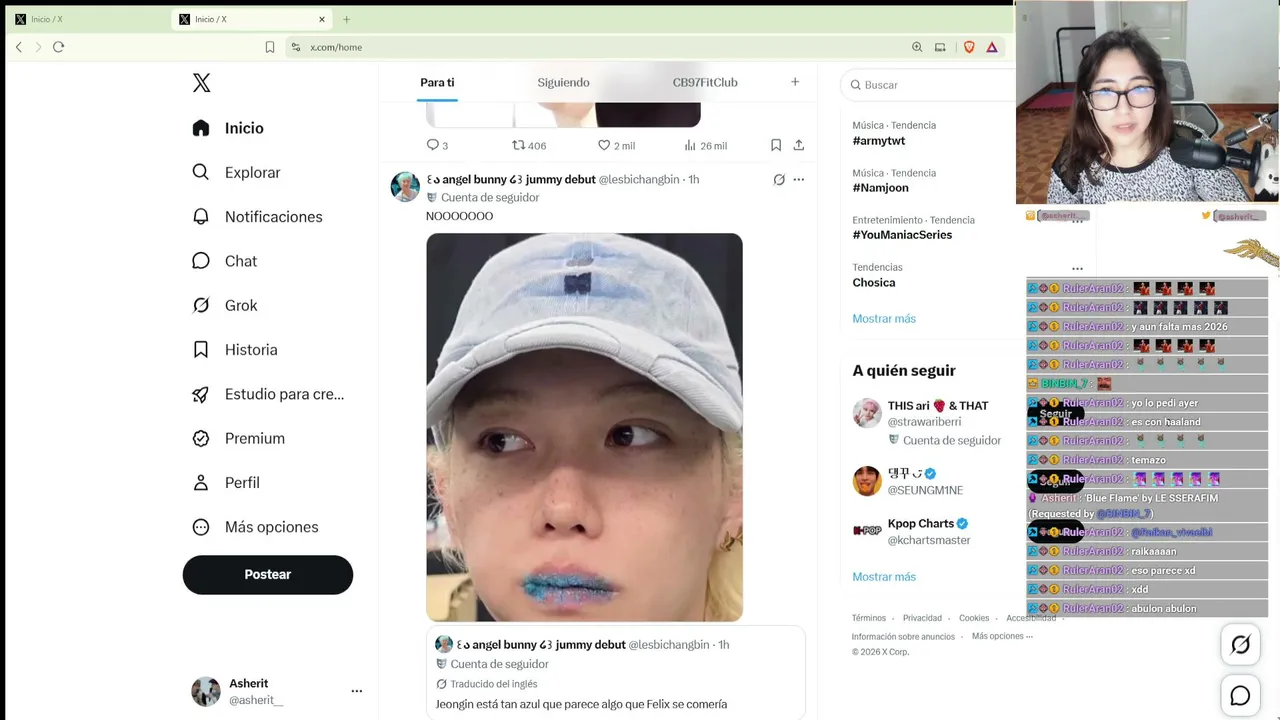Open Brave Rewards triangle icon
This screenshot has height=720, width=1280.
click(x=992, y=47)
